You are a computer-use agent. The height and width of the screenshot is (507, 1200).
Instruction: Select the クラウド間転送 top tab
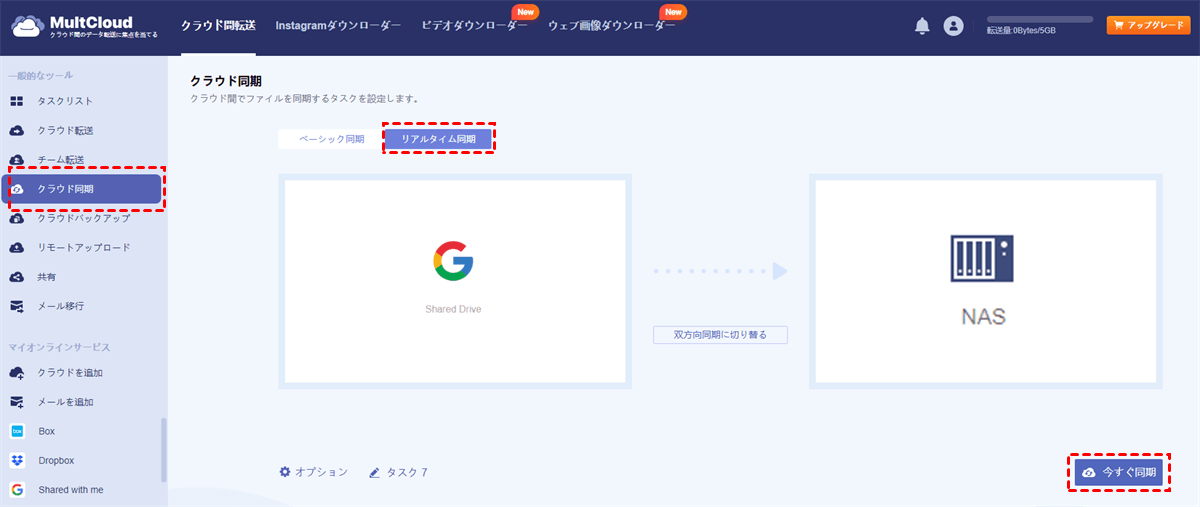click(217, 26)
